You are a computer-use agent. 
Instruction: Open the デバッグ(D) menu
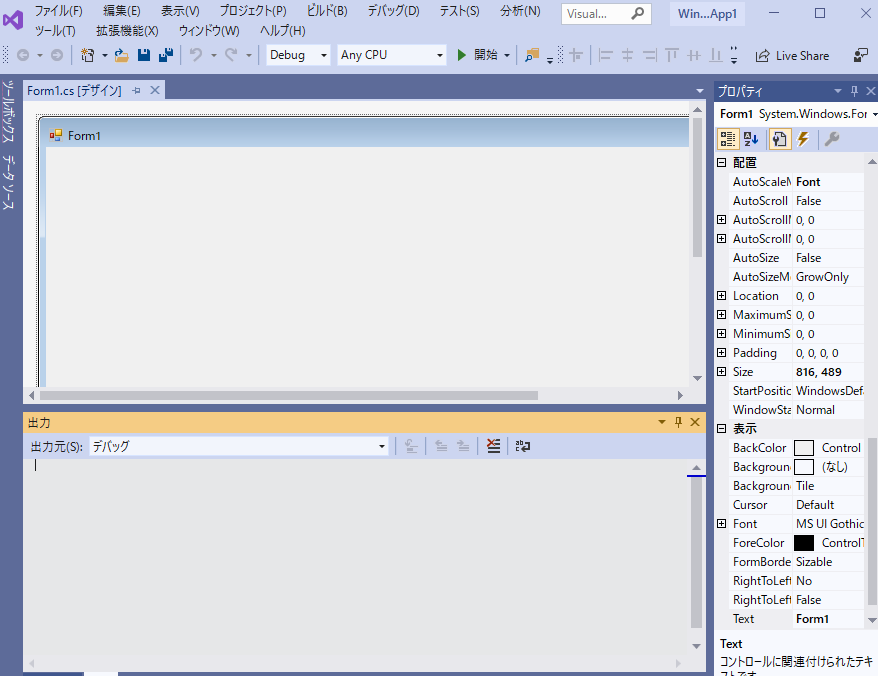393,11
